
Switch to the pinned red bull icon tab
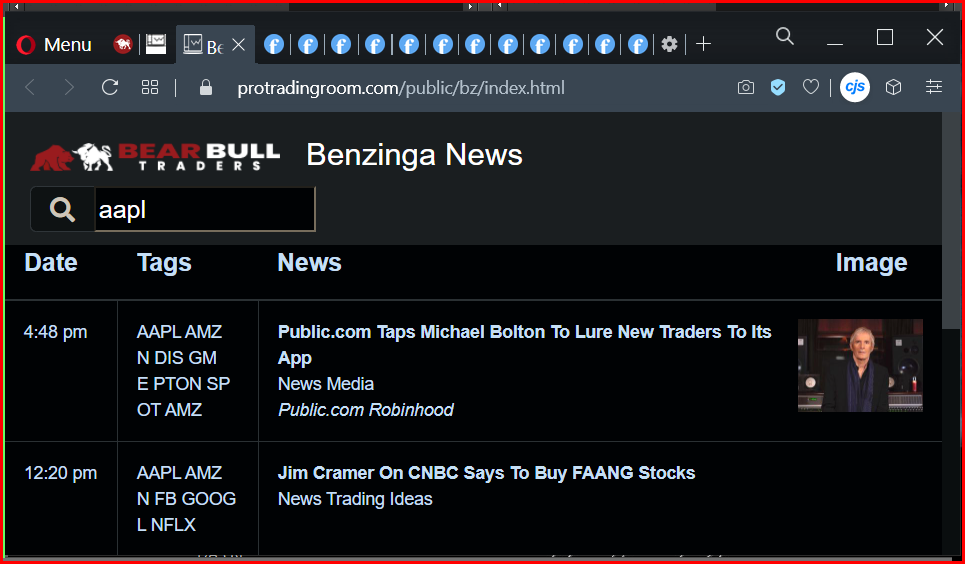(x=123, y=44)
